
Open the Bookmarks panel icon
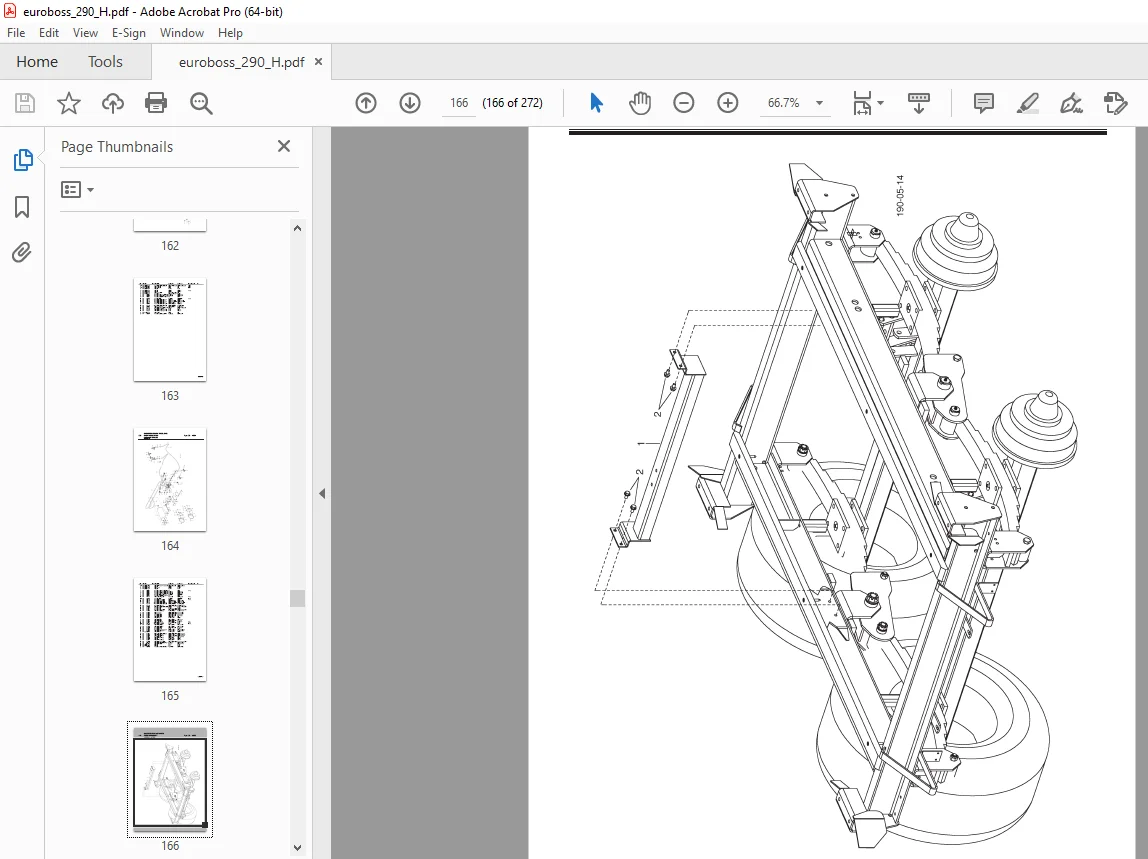[22, 207]
